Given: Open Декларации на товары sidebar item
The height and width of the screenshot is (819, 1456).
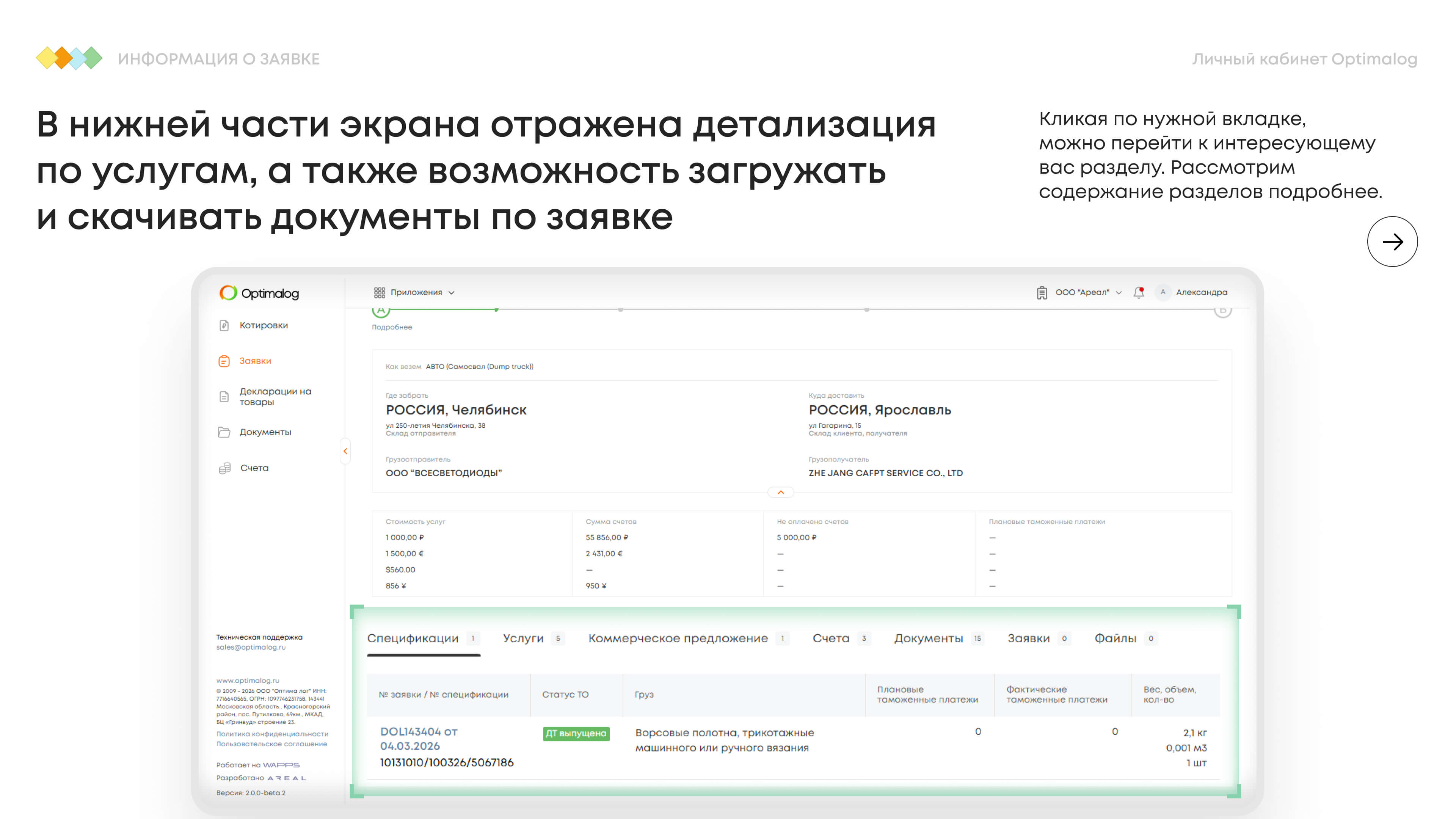Looking at the screenshot, I should 275,396.
